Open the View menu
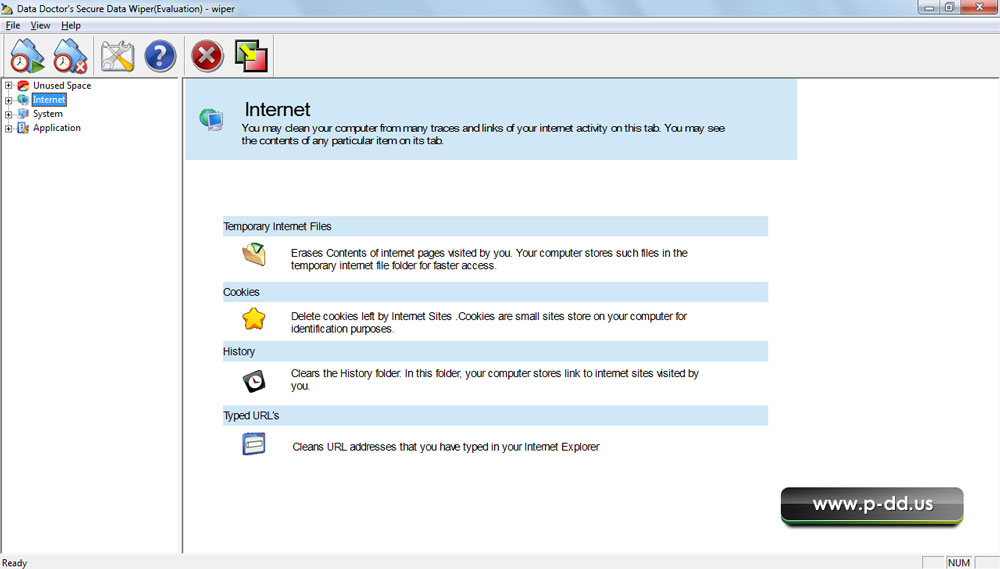This screenshot has height=569, width=1000. click(x=40, y=26)
